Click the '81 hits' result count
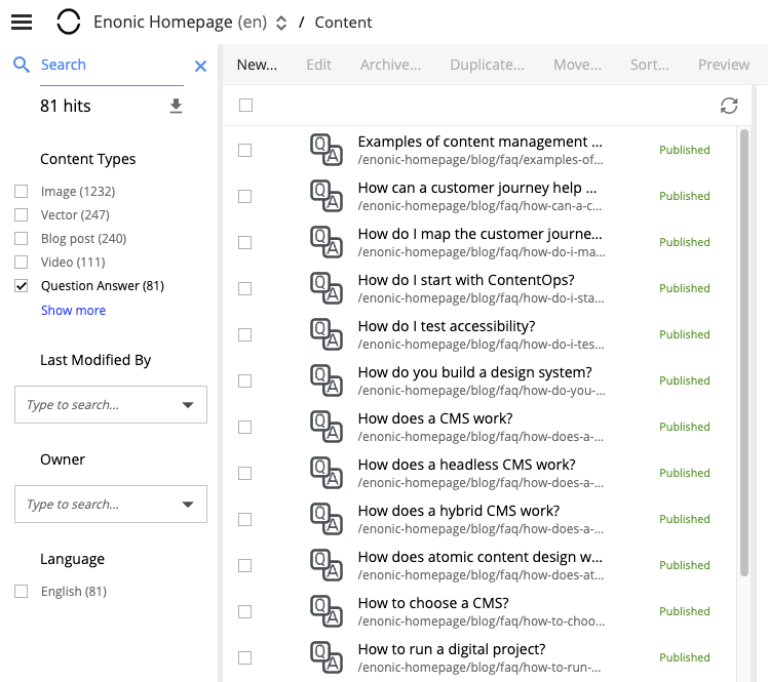 point(66,106)
